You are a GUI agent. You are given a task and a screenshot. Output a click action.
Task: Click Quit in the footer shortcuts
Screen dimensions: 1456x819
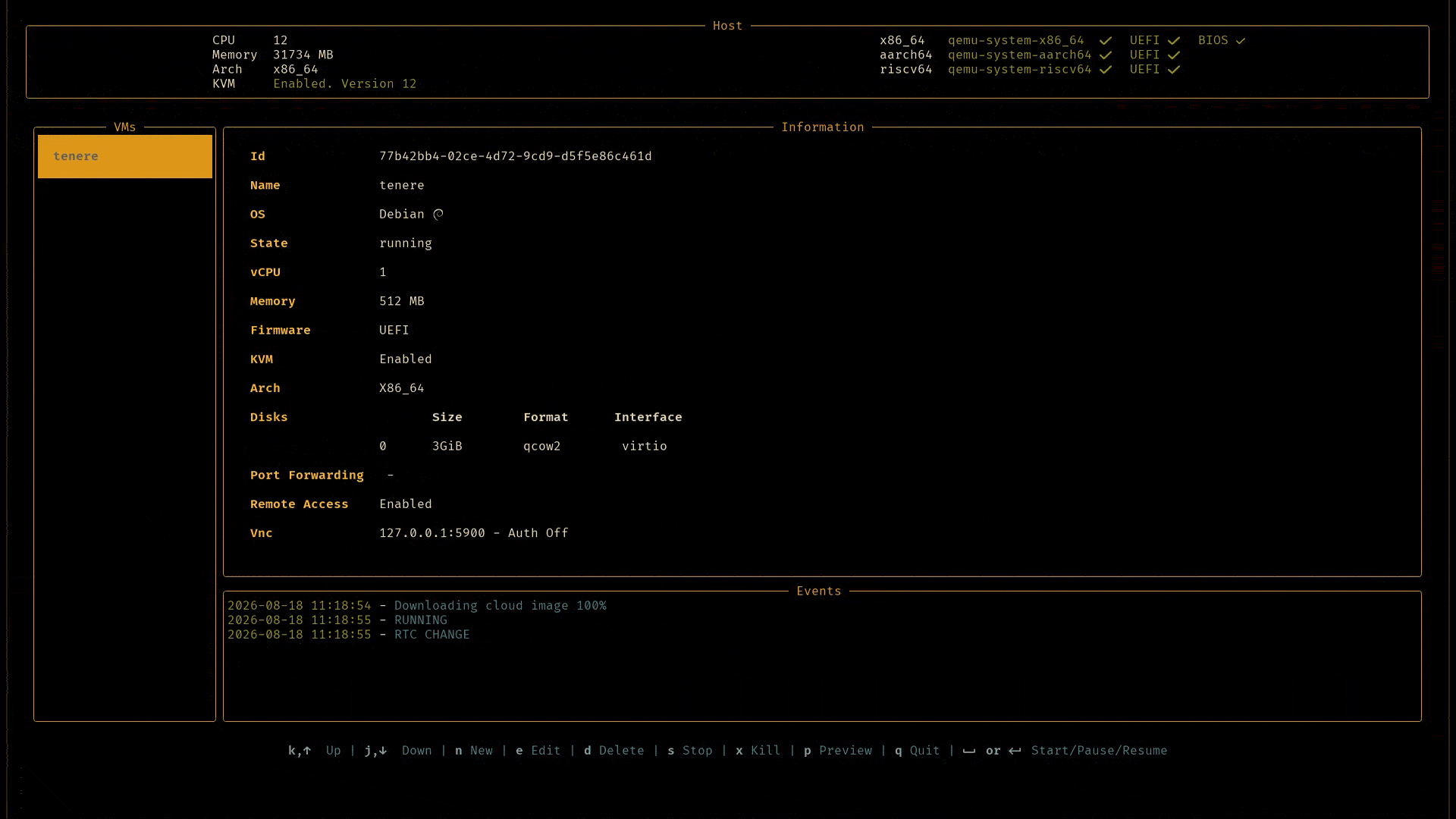[925, 751]
